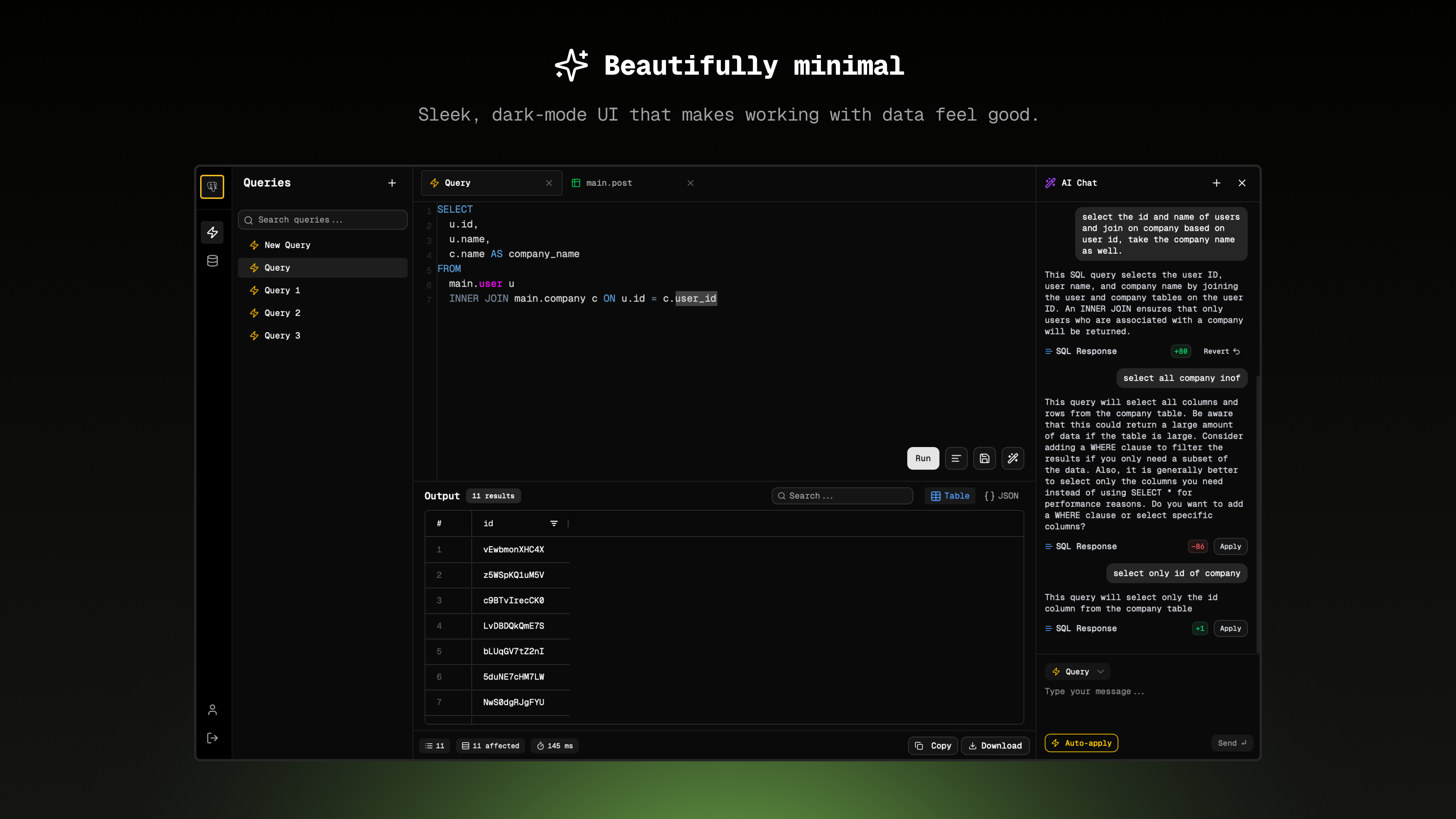Download the output results
Image resolution: width=1456 pixels, height=819 pixels.
pyautogui.click(x=995, y=745)
